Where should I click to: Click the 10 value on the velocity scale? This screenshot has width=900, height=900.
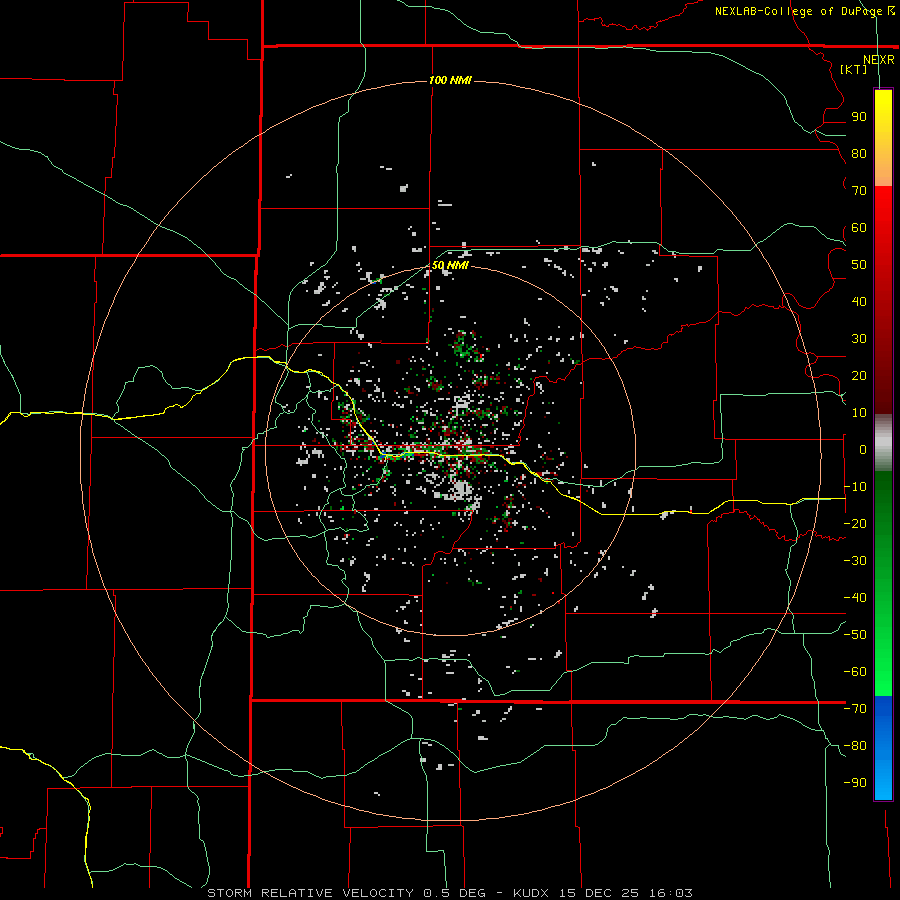click(859, 413)
